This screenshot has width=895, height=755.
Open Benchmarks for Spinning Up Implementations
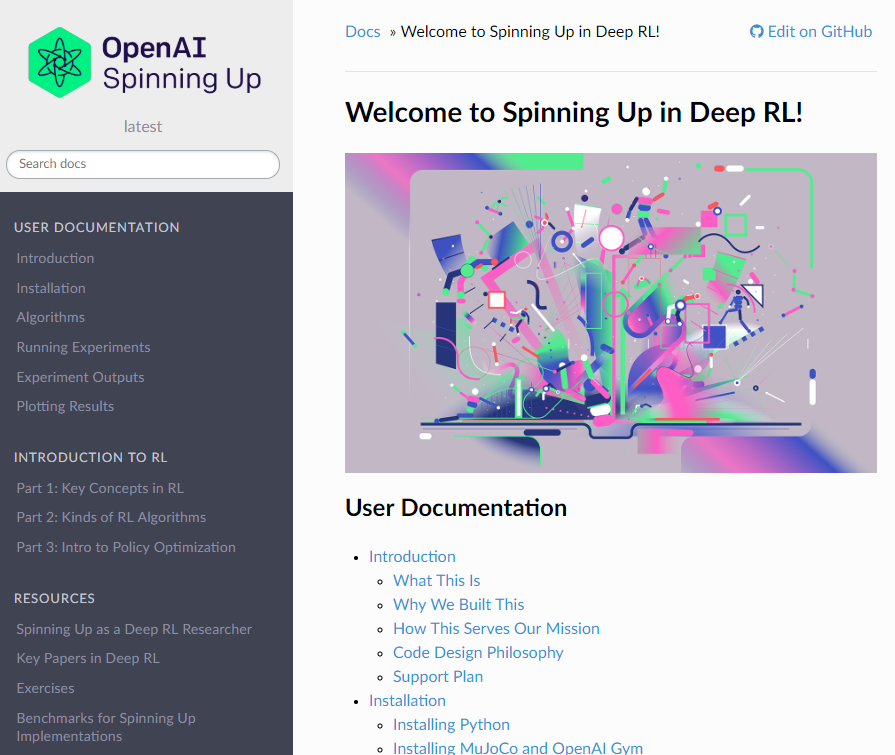106,727
